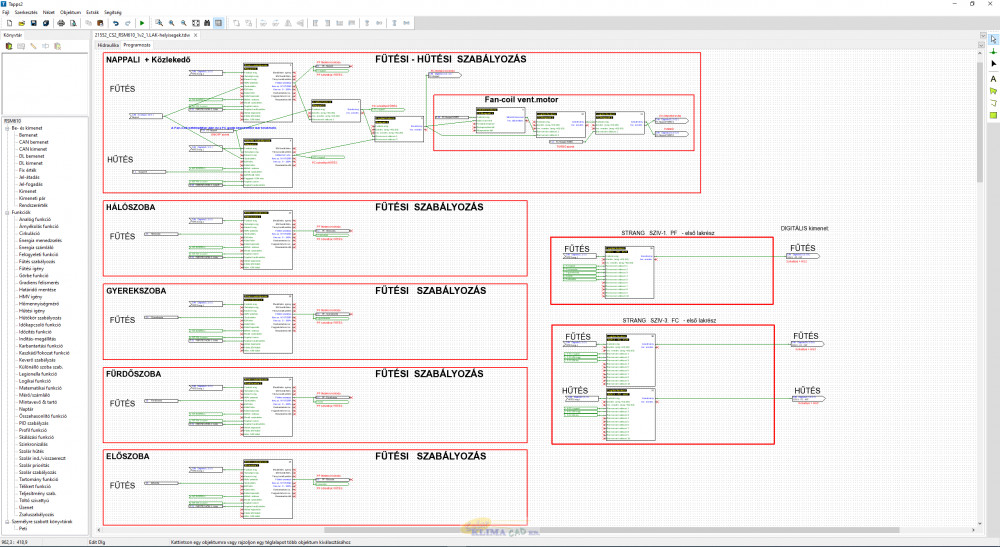Click the pencil edit icon in the Könyvtár panel
The width and height of the screenshot is (1000, 547).
click(33, 46)
